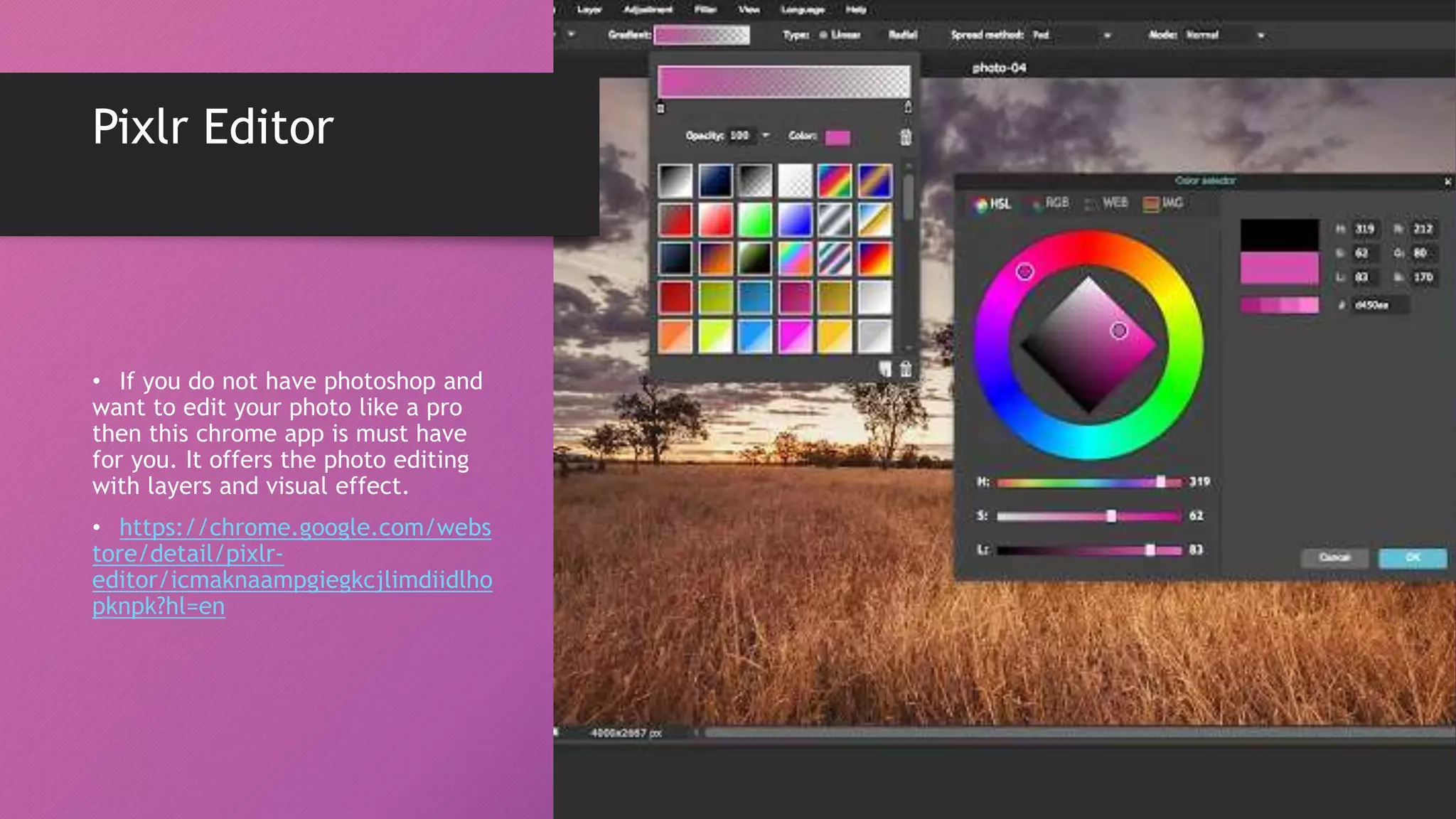Click the large pink new-color preview swatch
The width and height of the screenshot is (1456, 819).
point(1280,269)
